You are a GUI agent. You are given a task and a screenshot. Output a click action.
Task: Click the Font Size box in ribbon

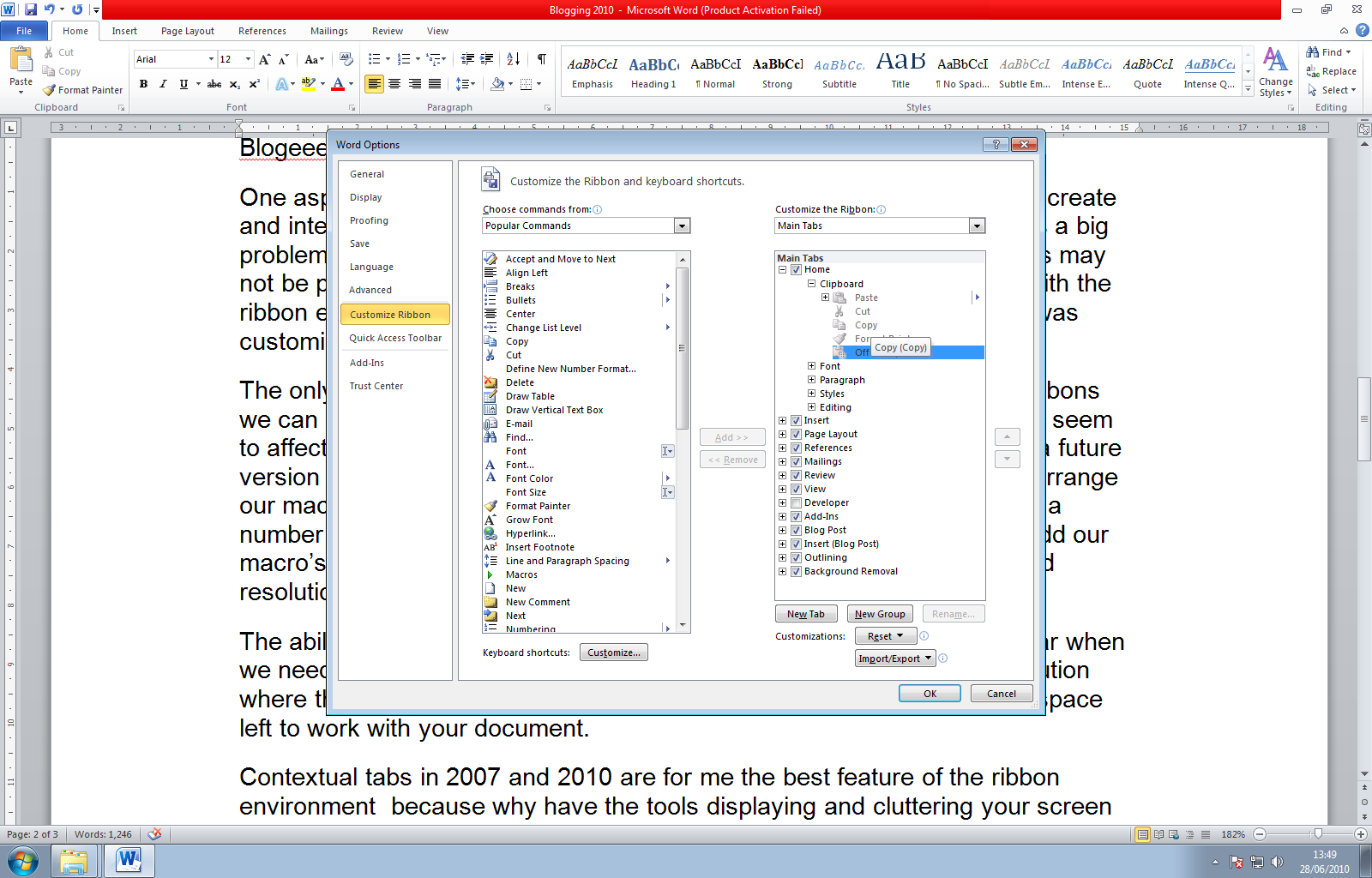point(235,59)
